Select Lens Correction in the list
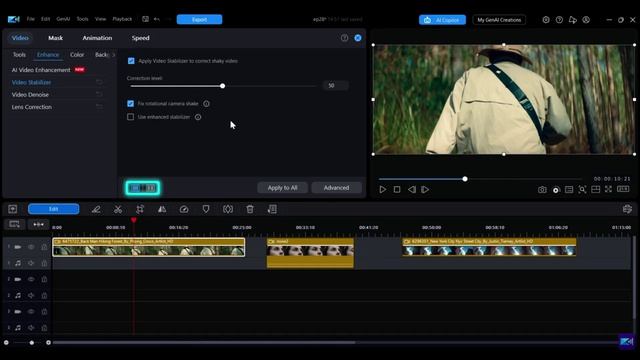This screenshot has width=640, height=360. [x=32, y=107]
